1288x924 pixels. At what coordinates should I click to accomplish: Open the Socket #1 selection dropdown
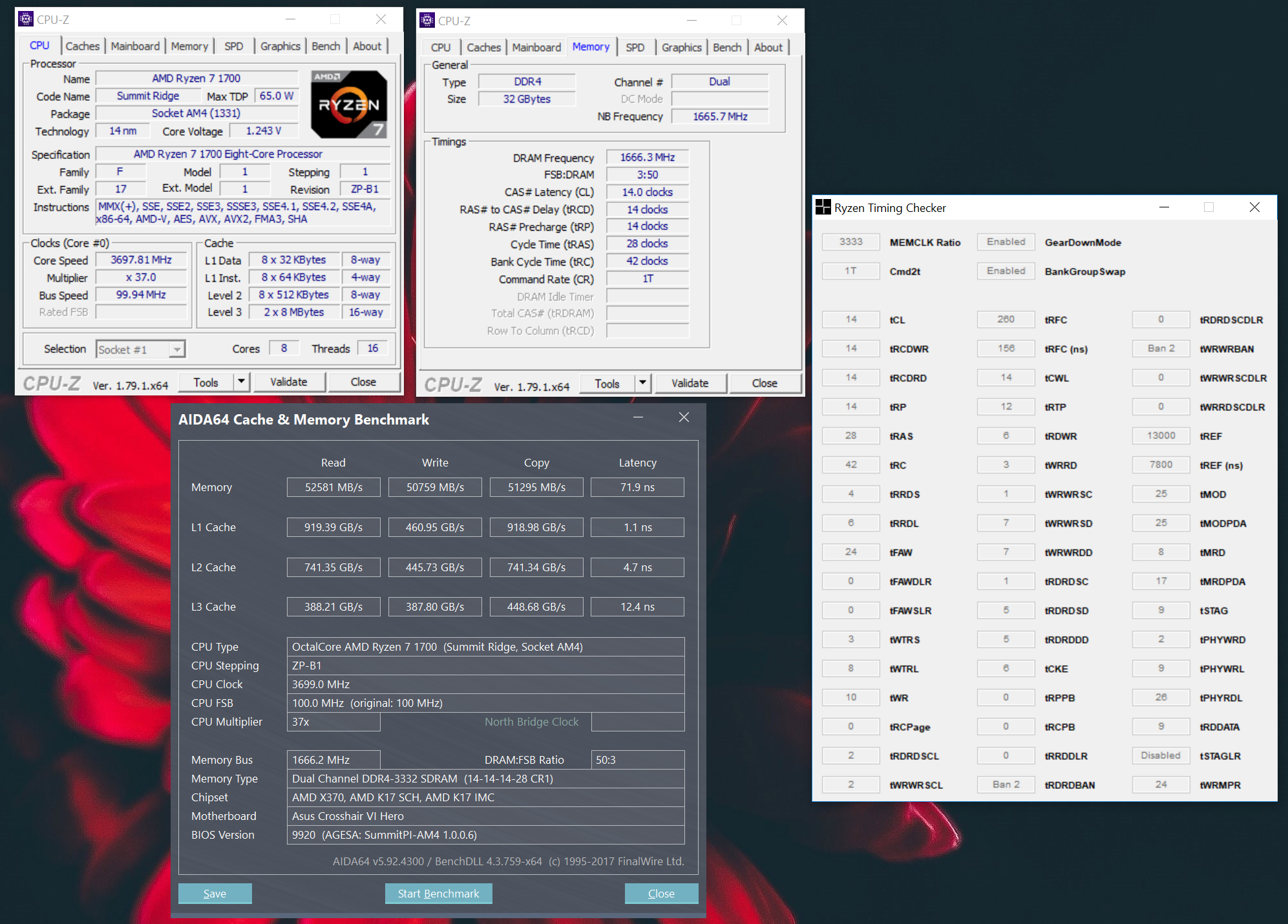pos(176,350)
